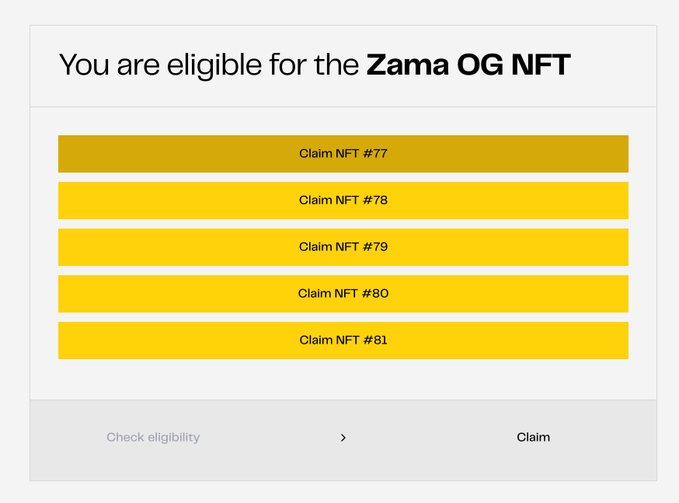This screenshot has width=679, height=503.
Task: Go back to the Check eligibility step
Action: [153, 437]
